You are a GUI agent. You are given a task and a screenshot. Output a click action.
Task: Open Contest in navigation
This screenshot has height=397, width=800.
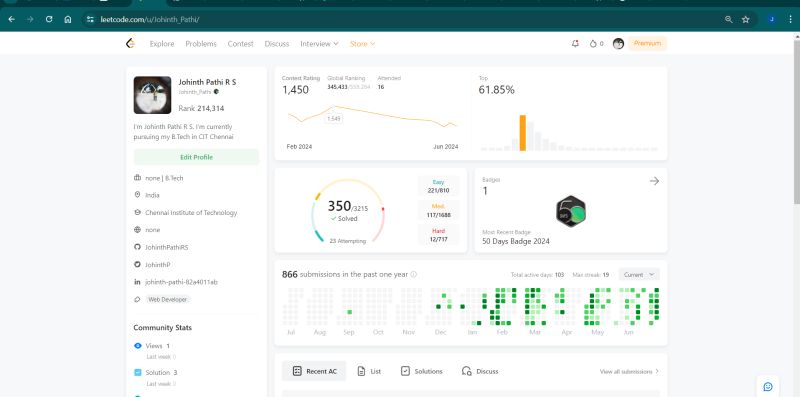pos(240,44)
